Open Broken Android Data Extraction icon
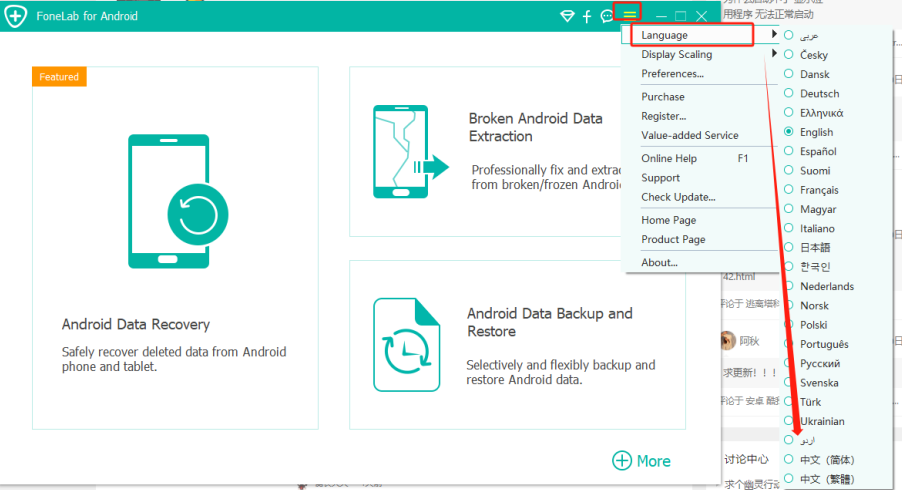This screenshot has height=490, width=902. click(x=411, y=152)
